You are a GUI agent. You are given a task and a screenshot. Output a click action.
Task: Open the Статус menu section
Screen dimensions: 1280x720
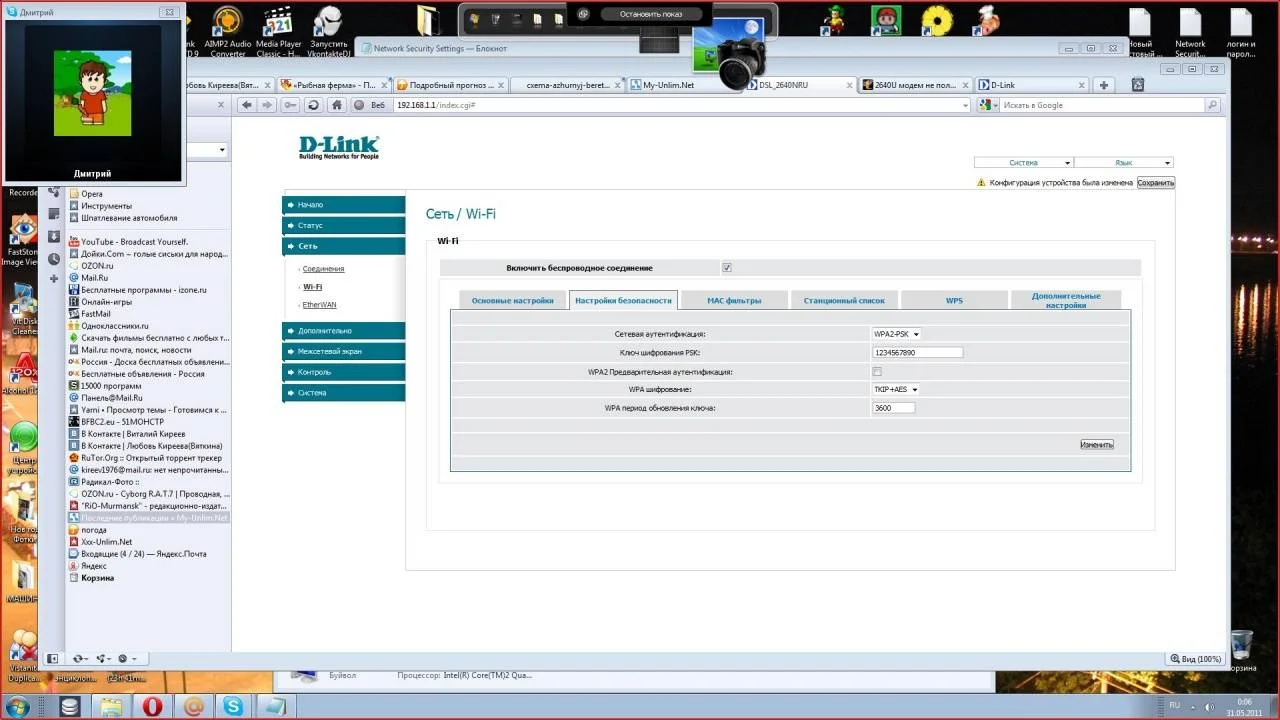tap(344, 226)
